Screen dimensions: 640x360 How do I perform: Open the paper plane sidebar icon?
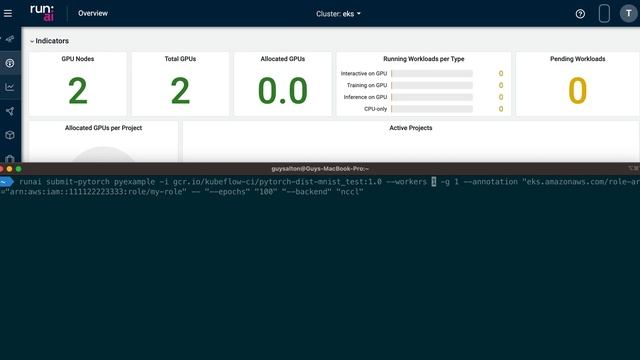coord(10,111)
